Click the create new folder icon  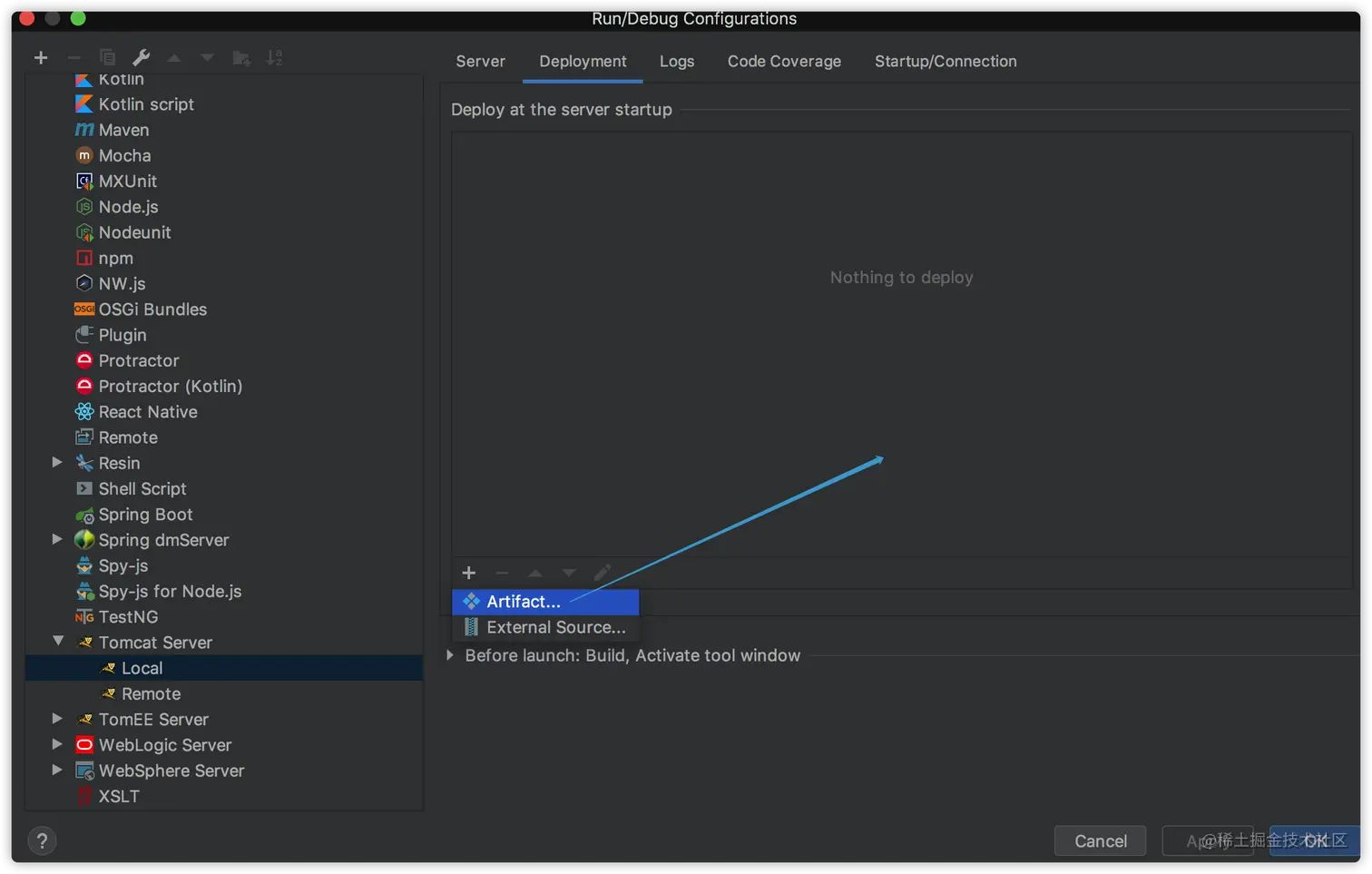click(x=241, y=58)
